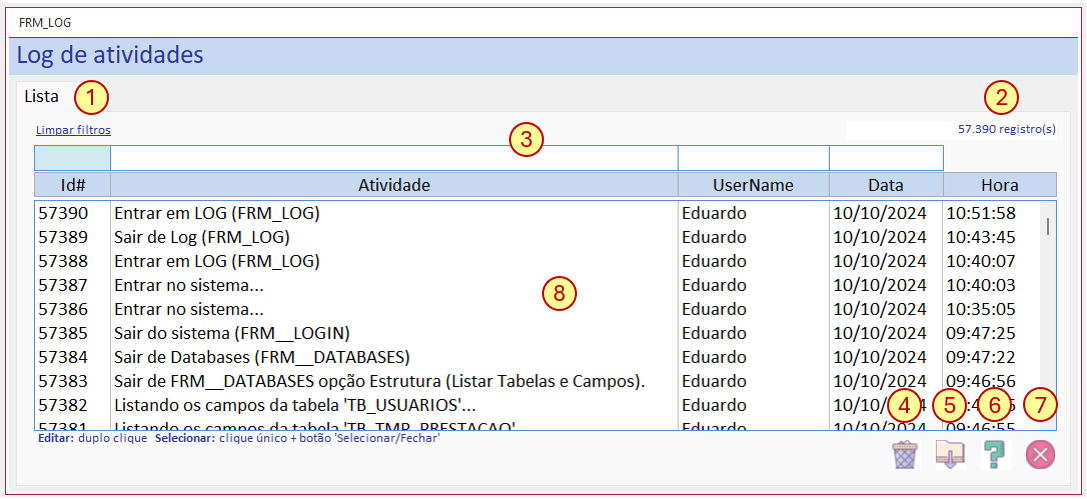Click the 'Hora' column header
The width and height of the screenshot is (1087, 499).
pos(1000,185)
